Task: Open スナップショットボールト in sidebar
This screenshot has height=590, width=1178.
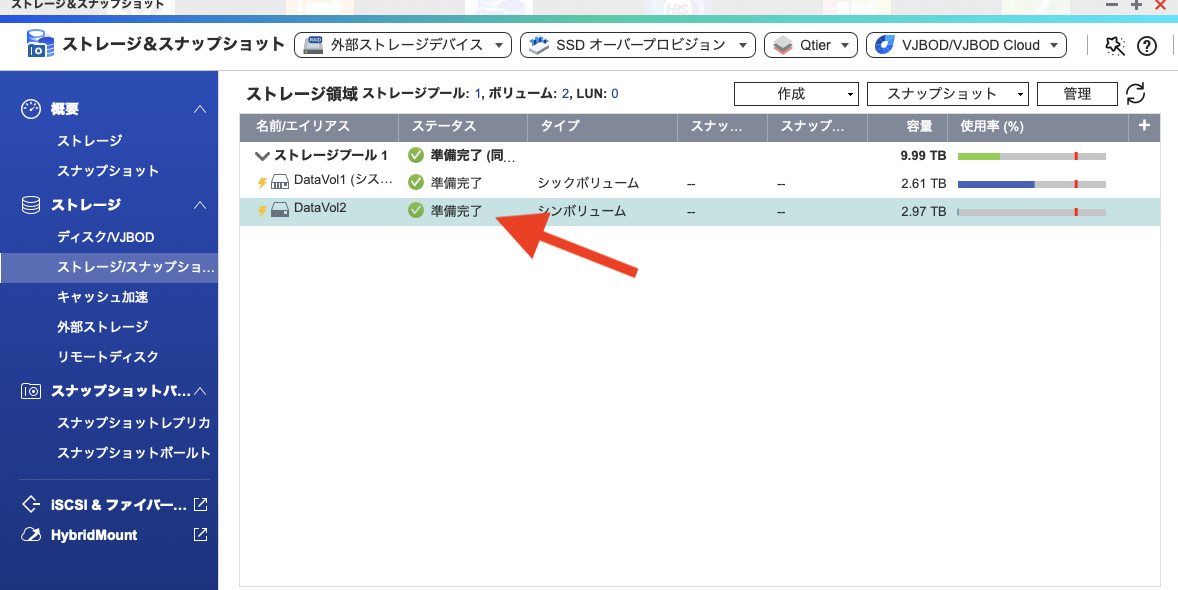Action: click(134, 453)
